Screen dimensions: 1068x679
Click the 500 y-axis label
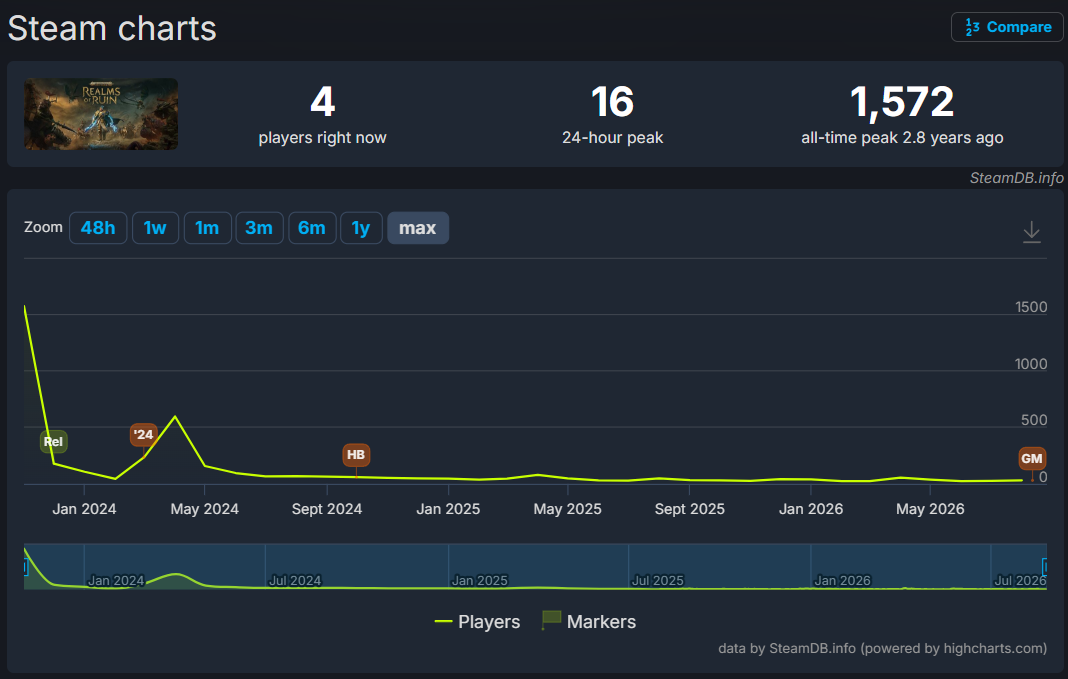1034,420
